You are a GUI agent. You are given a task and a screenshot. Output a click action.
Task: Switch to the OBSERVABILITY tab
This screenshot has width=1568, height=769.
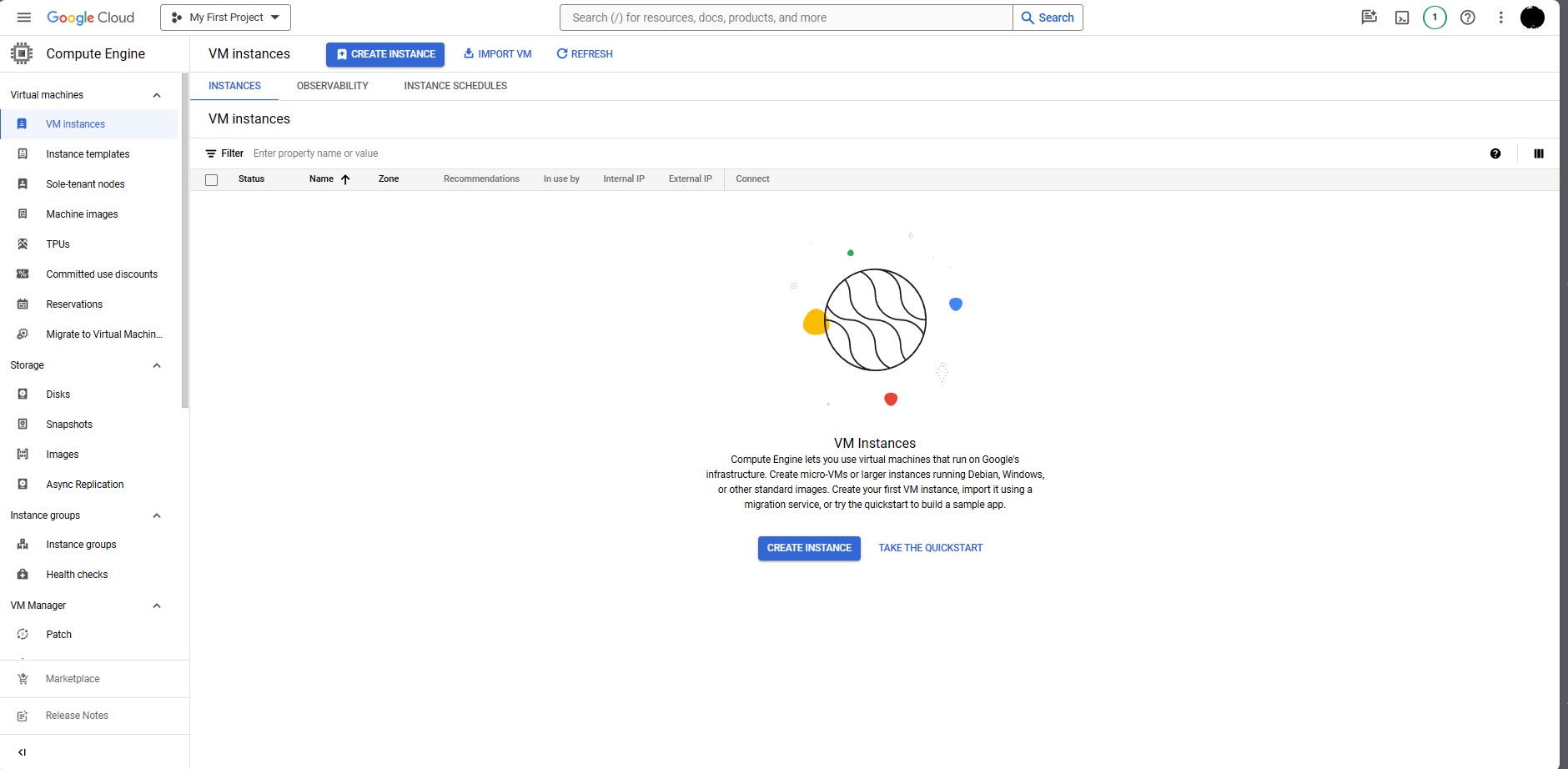332,86
